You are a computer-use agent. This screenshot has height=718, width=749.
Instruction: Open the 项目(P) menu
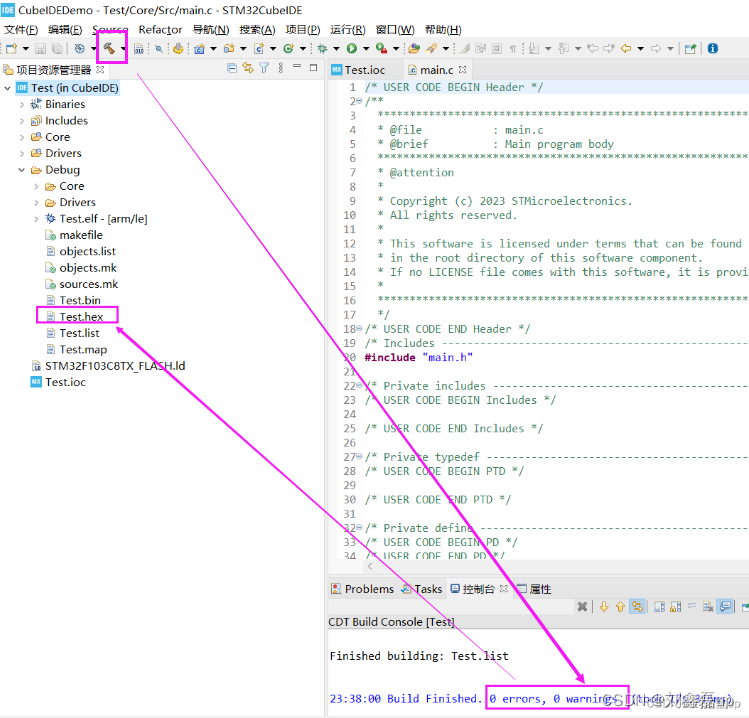pyautogui.click(x=303, y=30)
